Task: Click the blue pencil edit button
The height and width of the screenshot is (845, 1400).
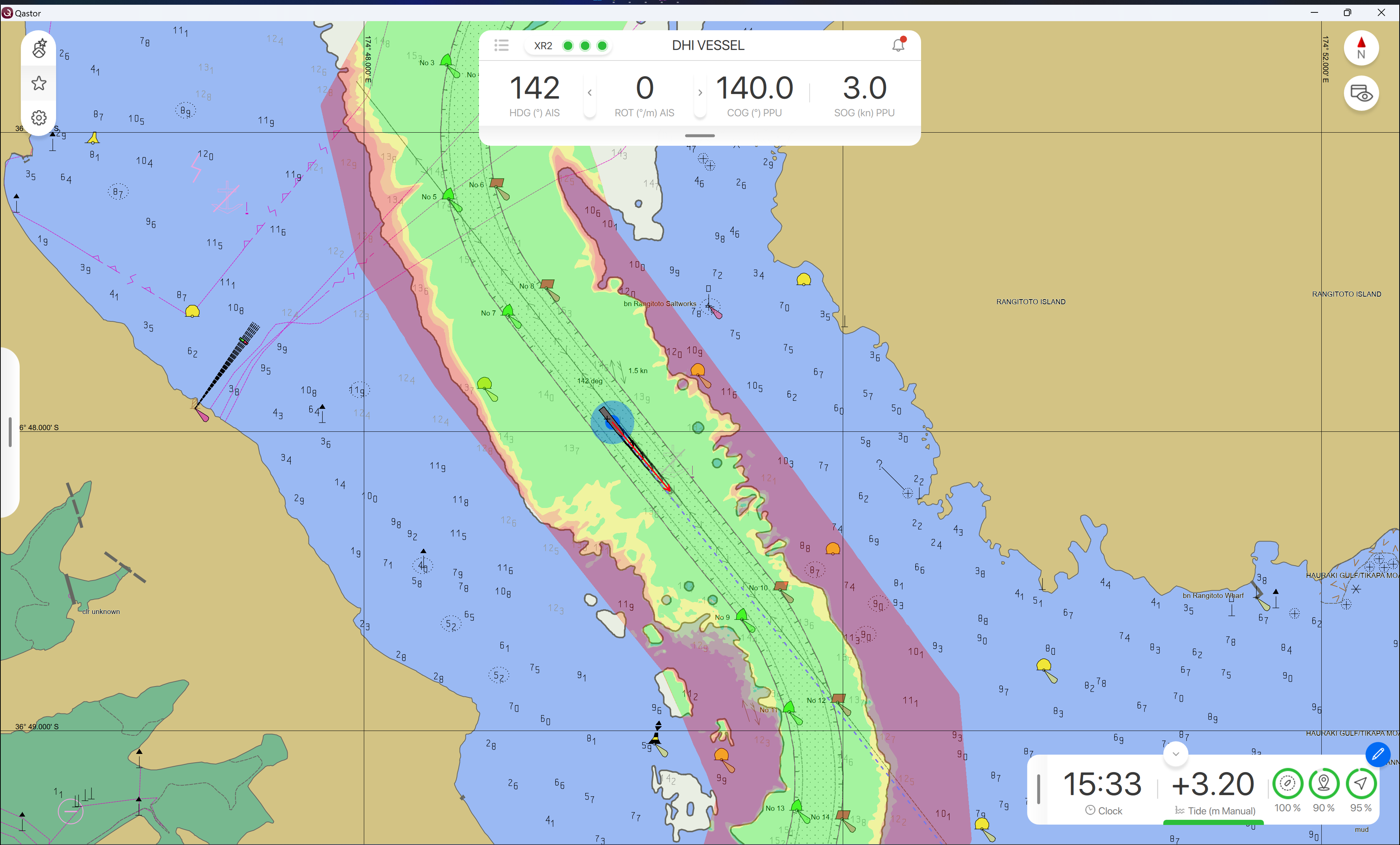Action: click(x=1377, y=754)
